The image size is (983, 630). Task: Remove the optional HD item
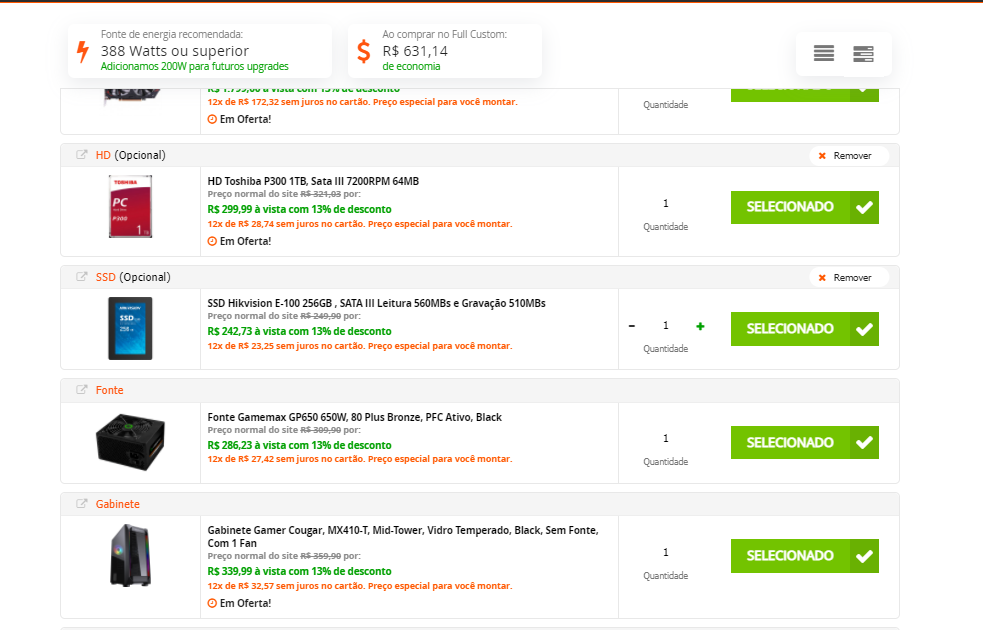pos(847,156)
